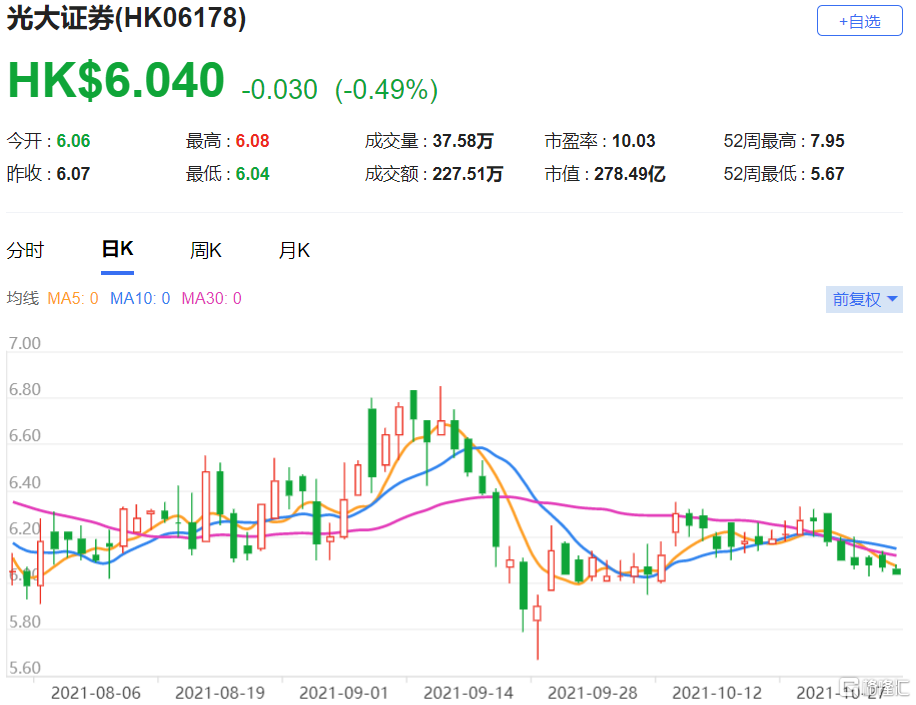Click the current price HK$6.040

[116, 80]
